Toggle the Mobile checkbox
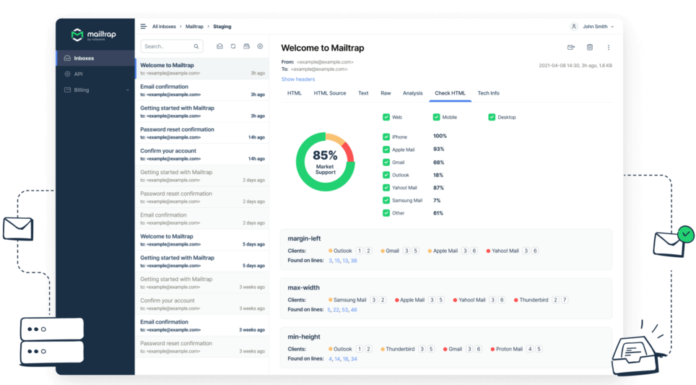The height and width of the screenshot is (385, 696). (436, 117)
